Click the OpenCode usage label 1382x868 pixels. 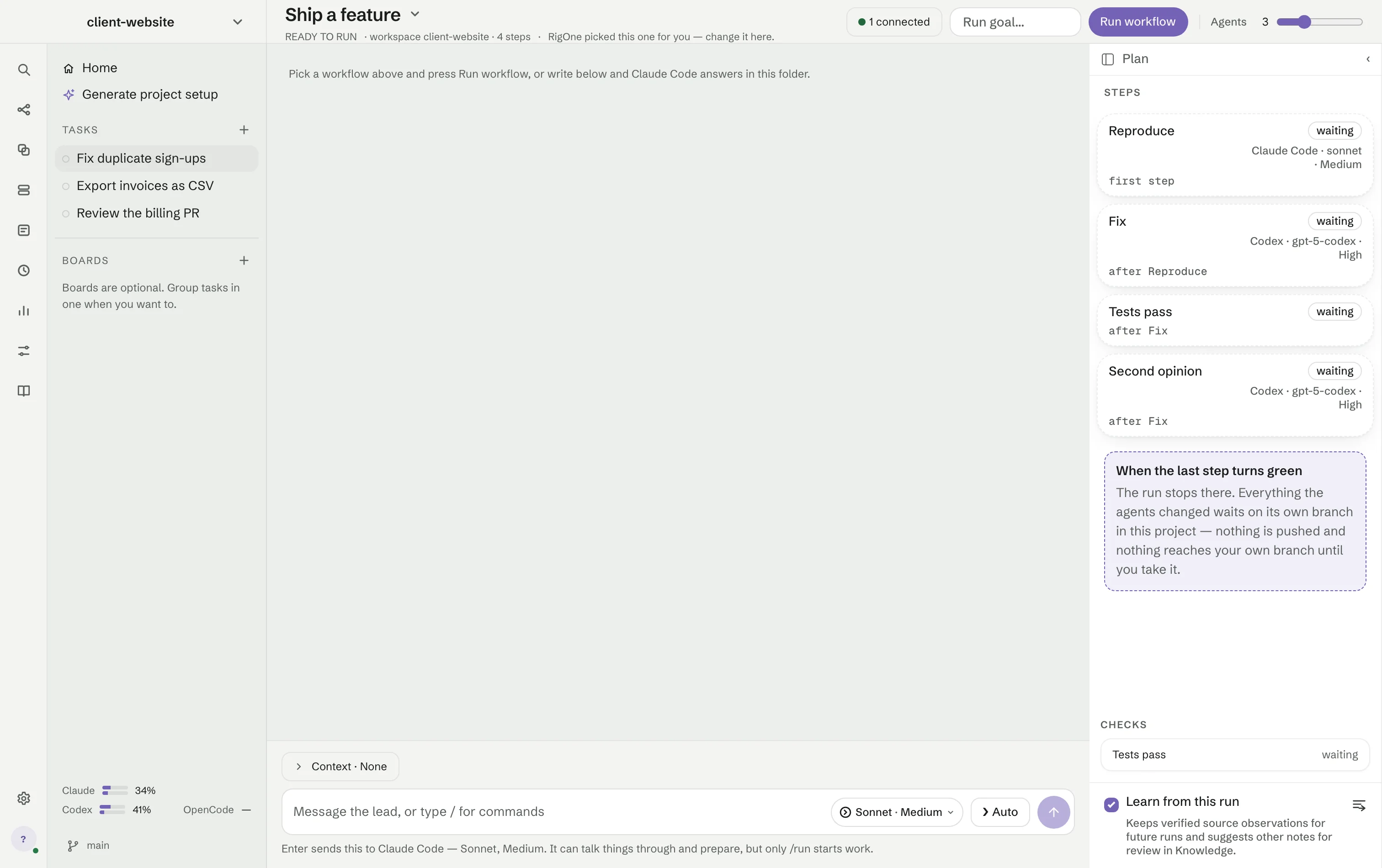coord(208,810)
